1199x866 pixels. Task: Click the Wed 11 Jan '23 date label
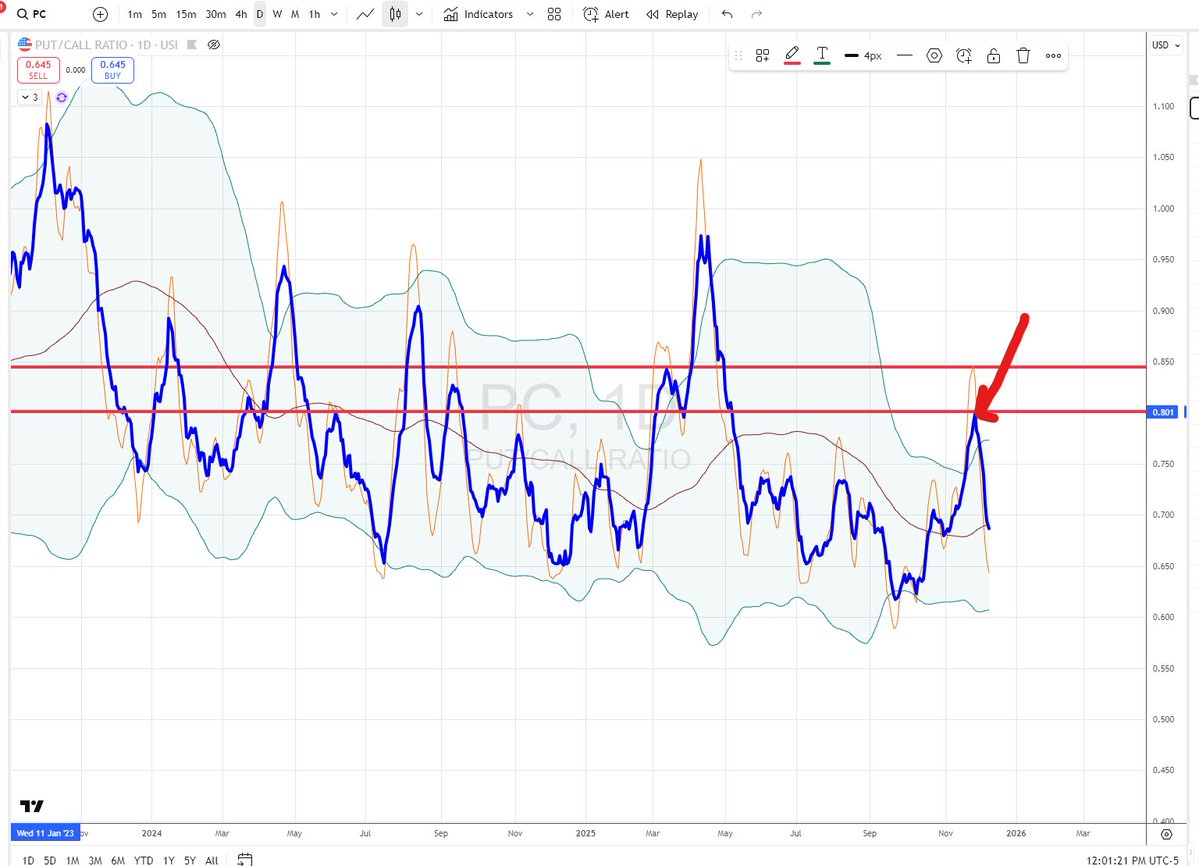(46, 833)
